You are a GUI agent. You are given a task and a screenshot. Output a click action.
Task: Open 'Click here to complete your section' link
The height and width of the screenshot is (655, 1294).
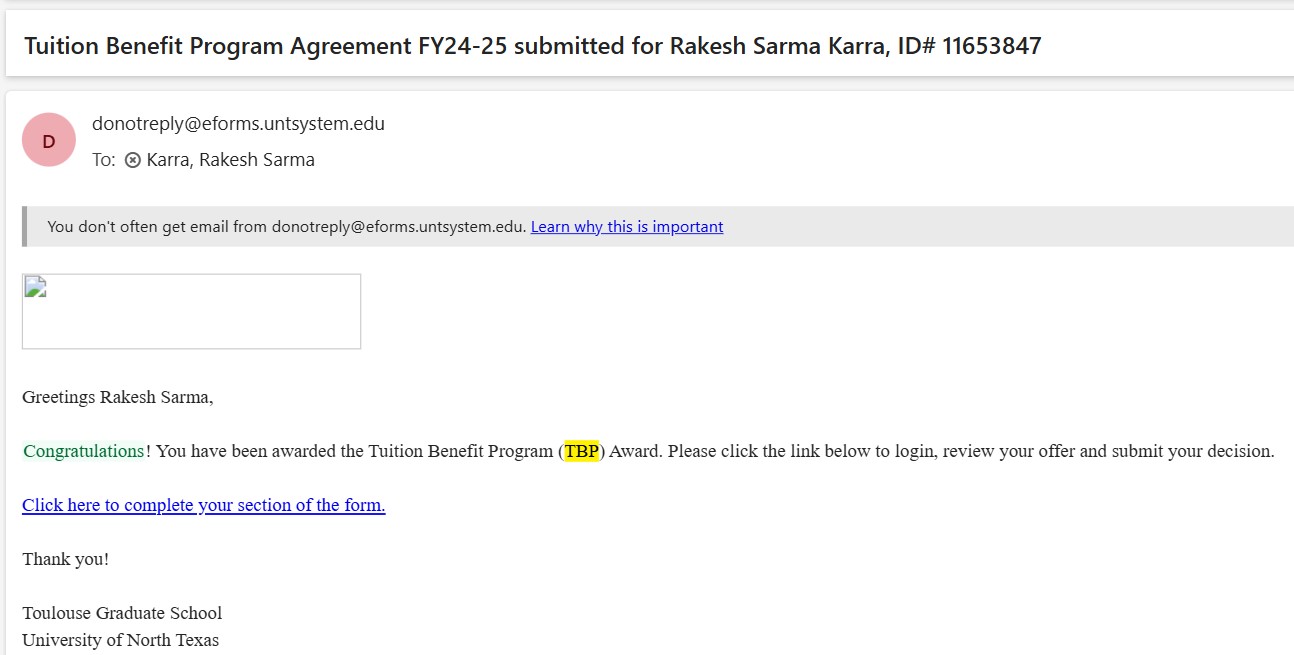(204, 505)
